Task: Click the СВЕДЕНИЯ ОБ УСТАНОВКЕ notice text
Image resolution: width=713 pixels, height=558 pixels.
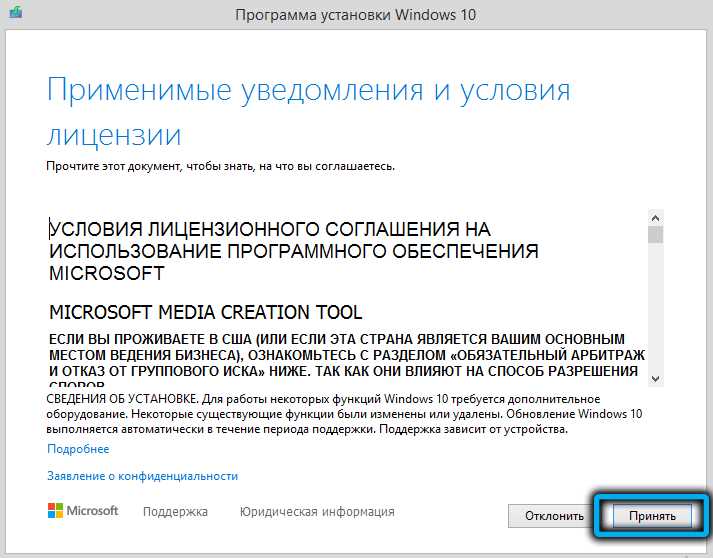Action: coord(344,414)
